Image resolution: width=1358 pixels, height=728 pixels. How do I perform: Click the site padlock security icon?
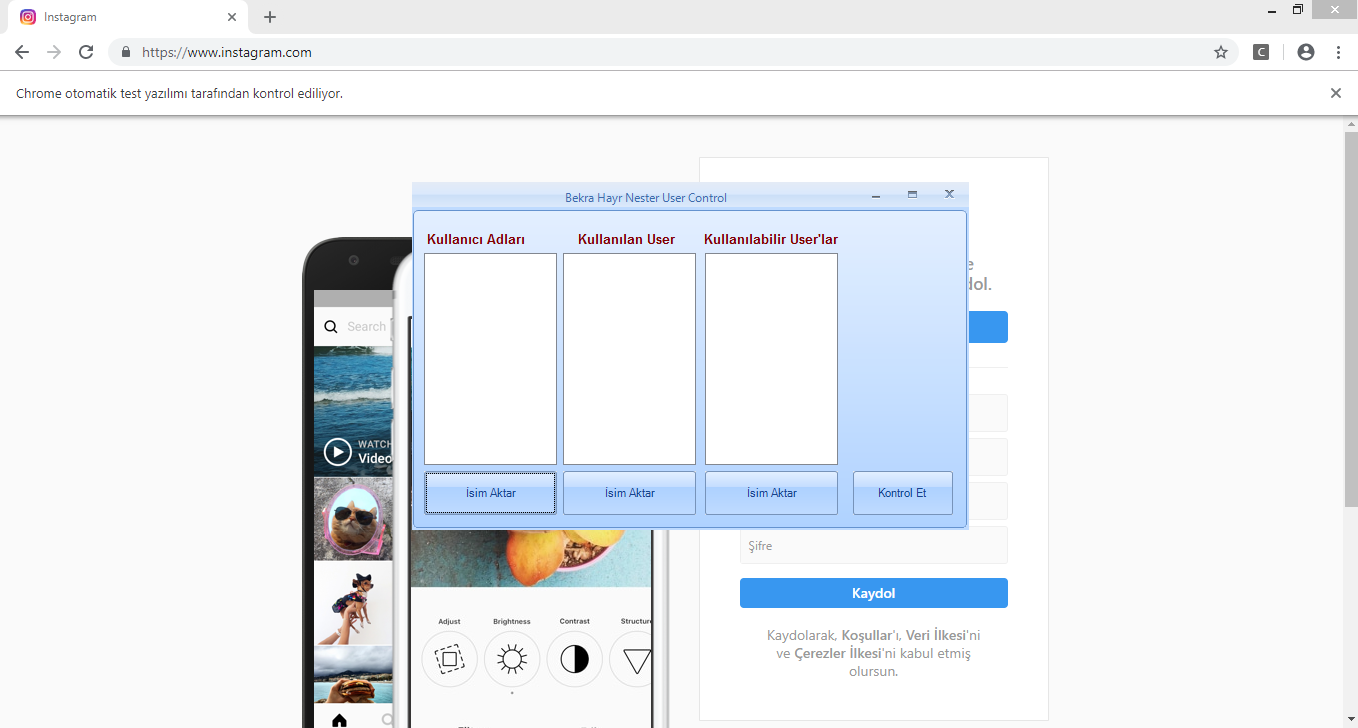click(126, 52)
